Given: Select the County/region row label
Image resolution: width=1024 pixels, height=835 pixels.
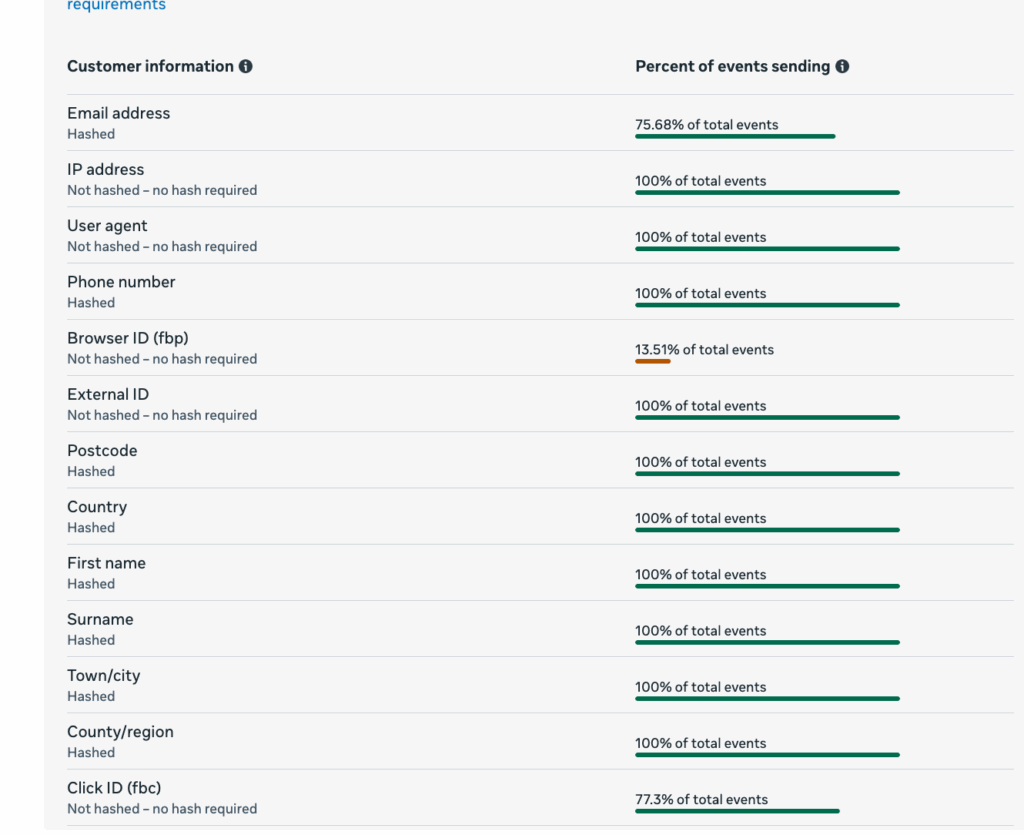Looking at the screenshot, I should pyautogui.click(x=120, y=732).
